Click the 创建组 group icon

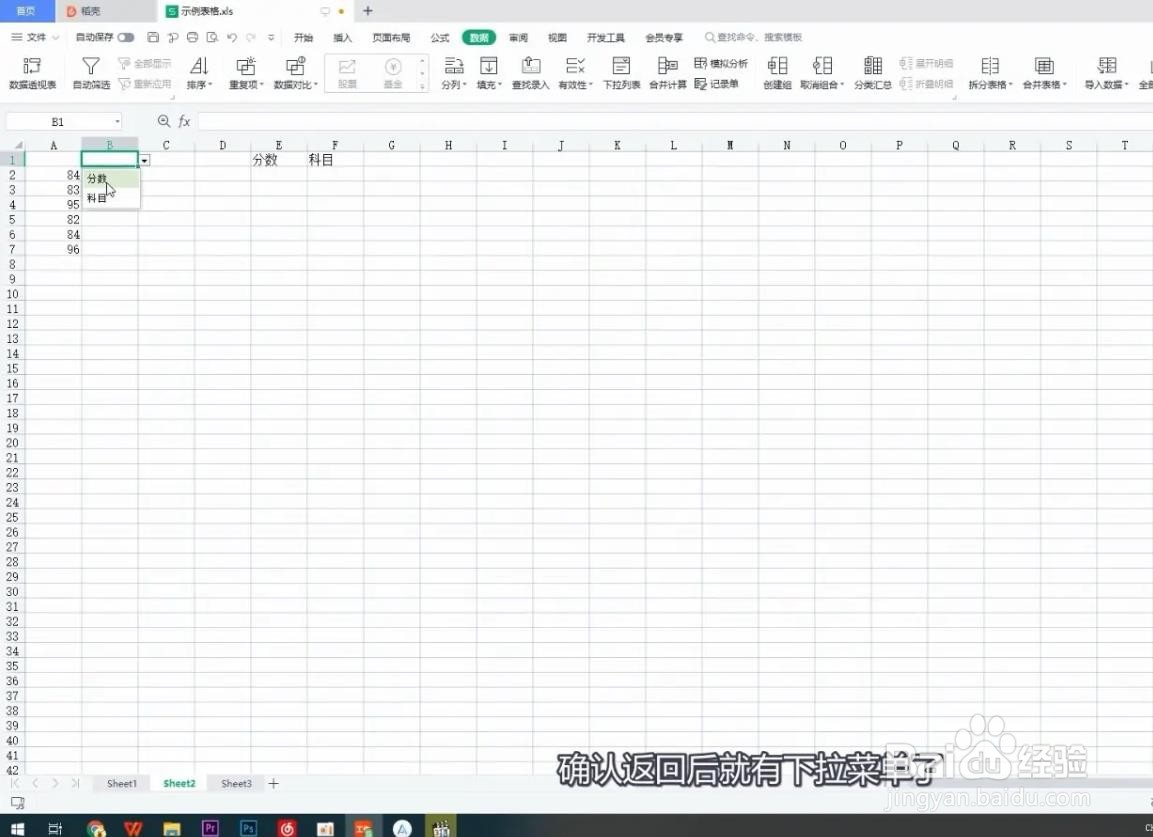tap(777, 66)
